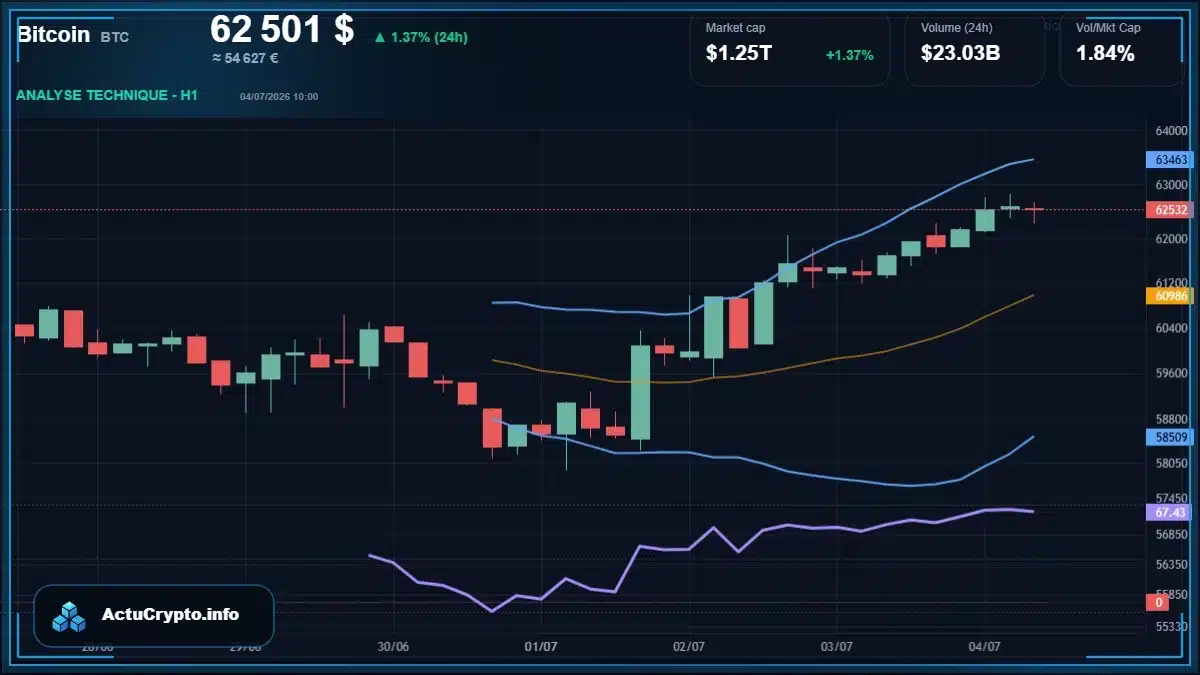This screenshot has width=1200, height=675.
Task: Click the tall green candle before 02/07
Action: click(x=640, y=392)
